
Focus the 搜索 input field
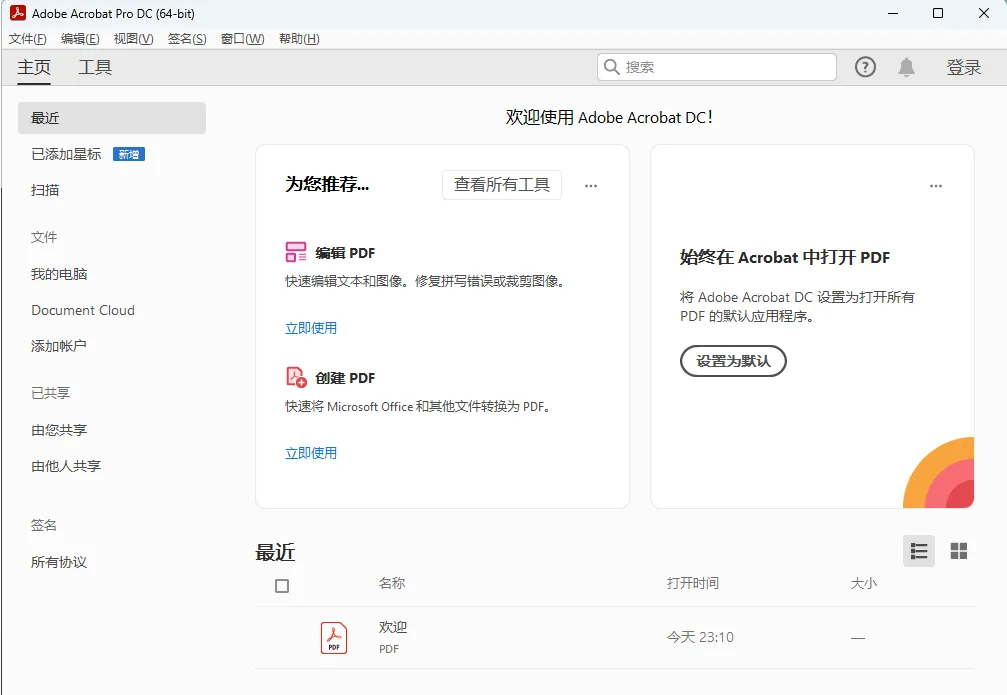tap(717, 67)
